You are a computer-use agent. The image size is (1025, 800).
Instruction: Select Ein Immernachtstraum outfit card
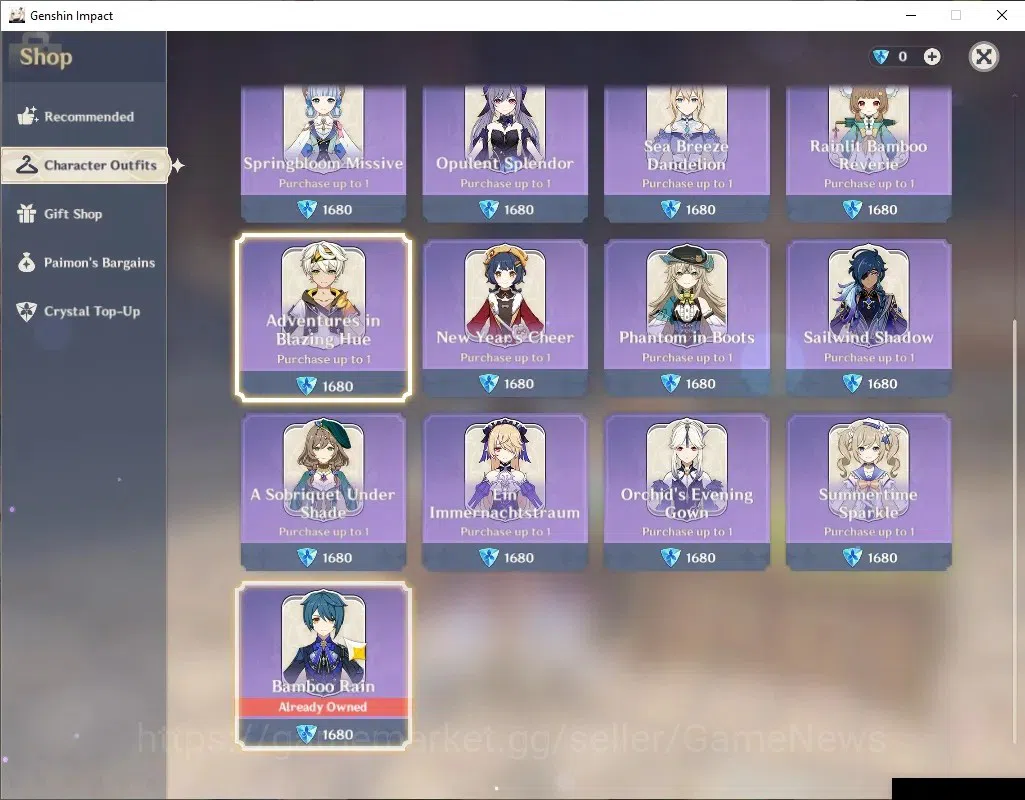click(505, 492)
